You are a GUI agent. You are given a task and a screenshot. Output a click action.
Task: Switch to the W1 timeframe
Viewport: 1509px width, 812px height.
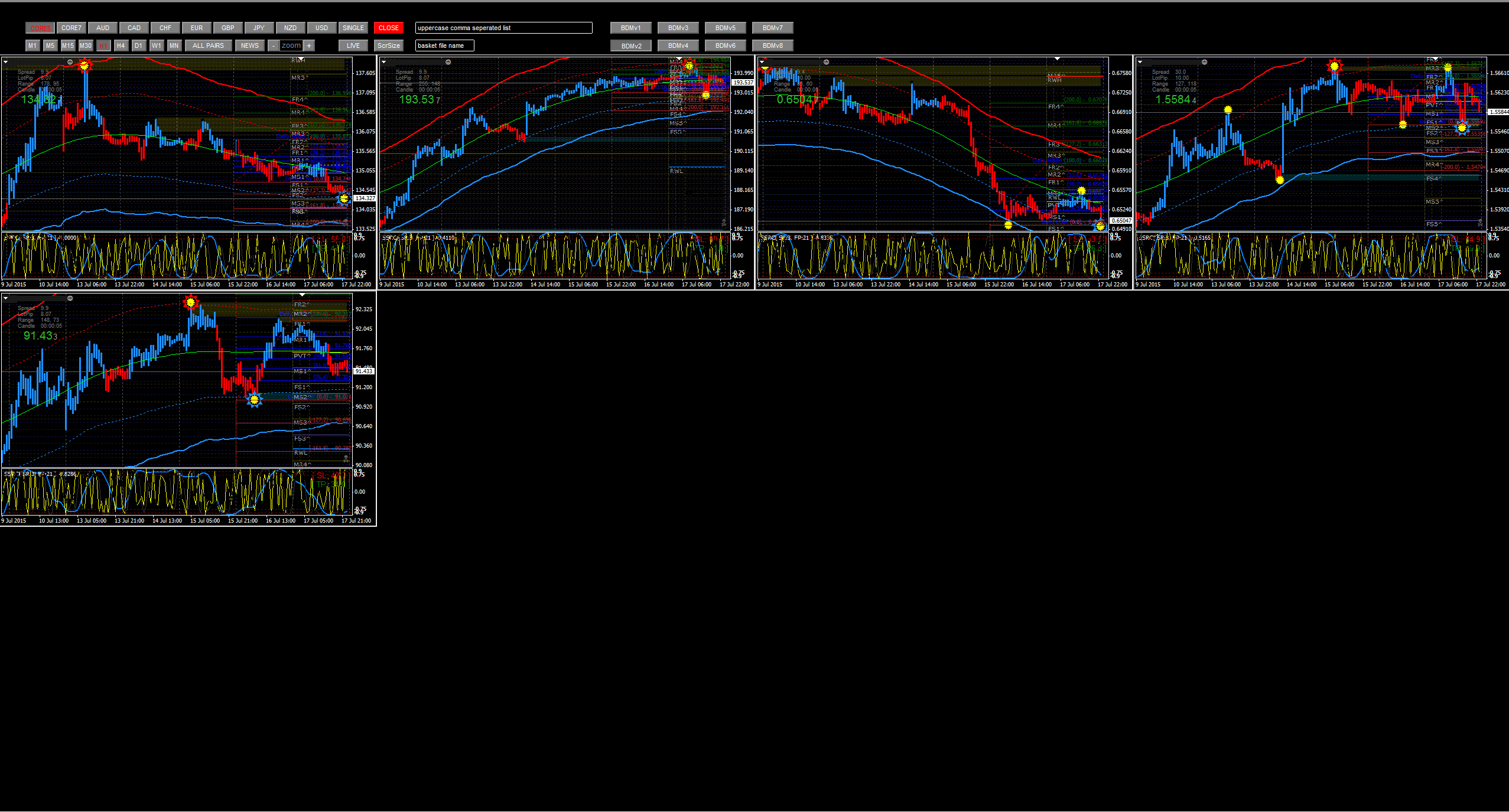(x=157, y=45)
